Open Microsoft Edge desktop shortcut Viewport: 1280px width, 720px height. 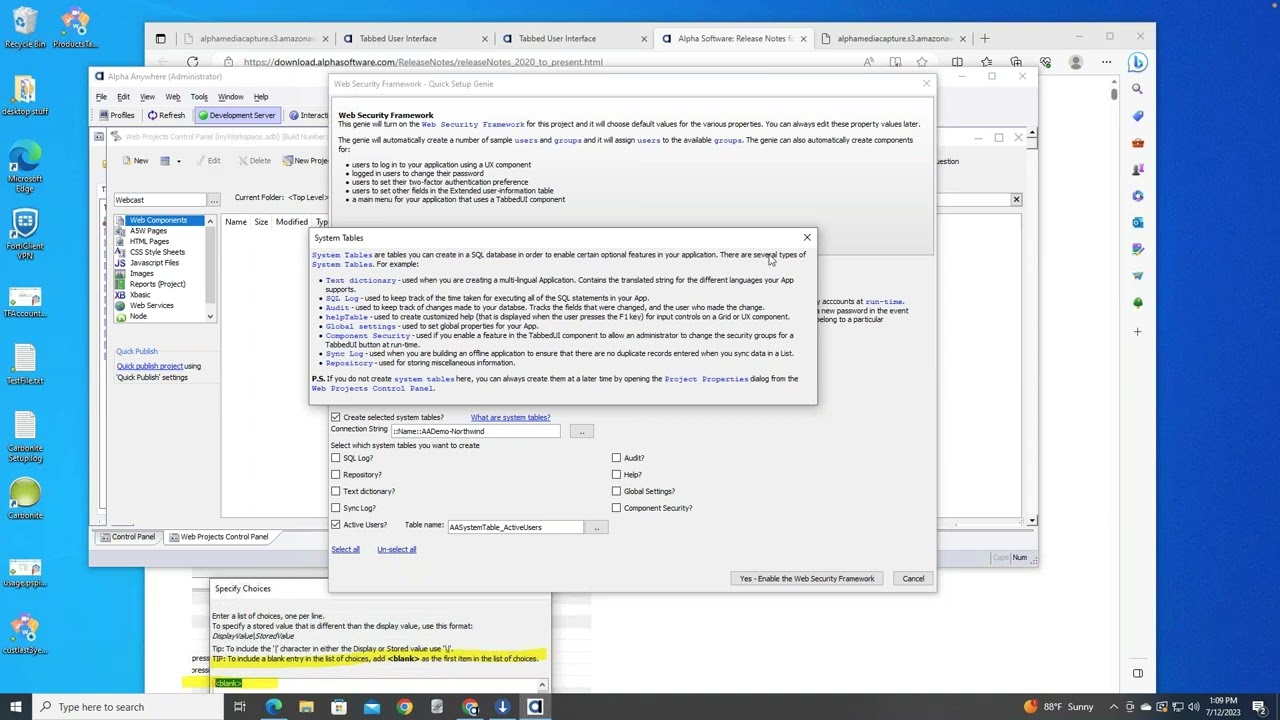click(x=25, y=167)
